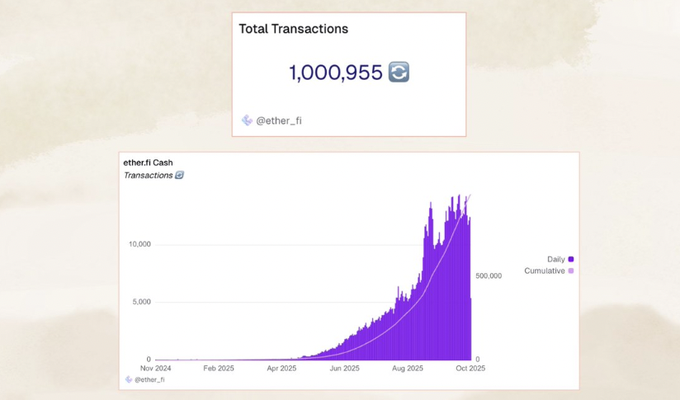Click the Total Transactions card title
680x400 pixels.
[293, 29]
